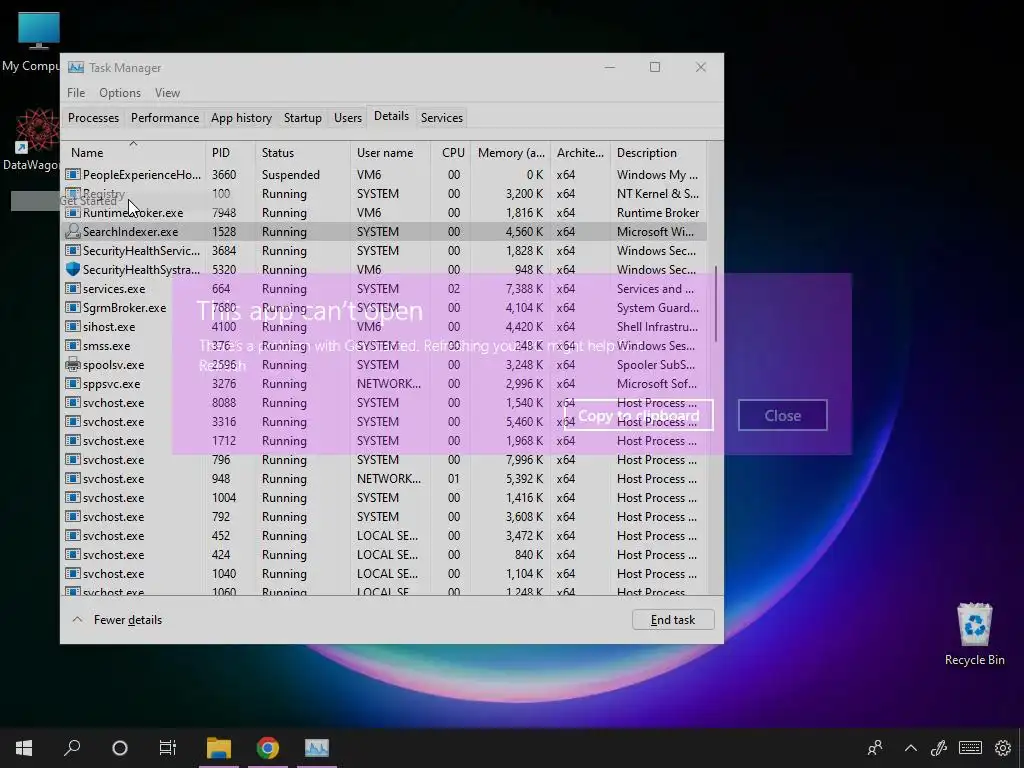Screen dimensions: 1024x768
Task: Select PID 948 svchost.exe row
Action: click(x=384, y=479)
